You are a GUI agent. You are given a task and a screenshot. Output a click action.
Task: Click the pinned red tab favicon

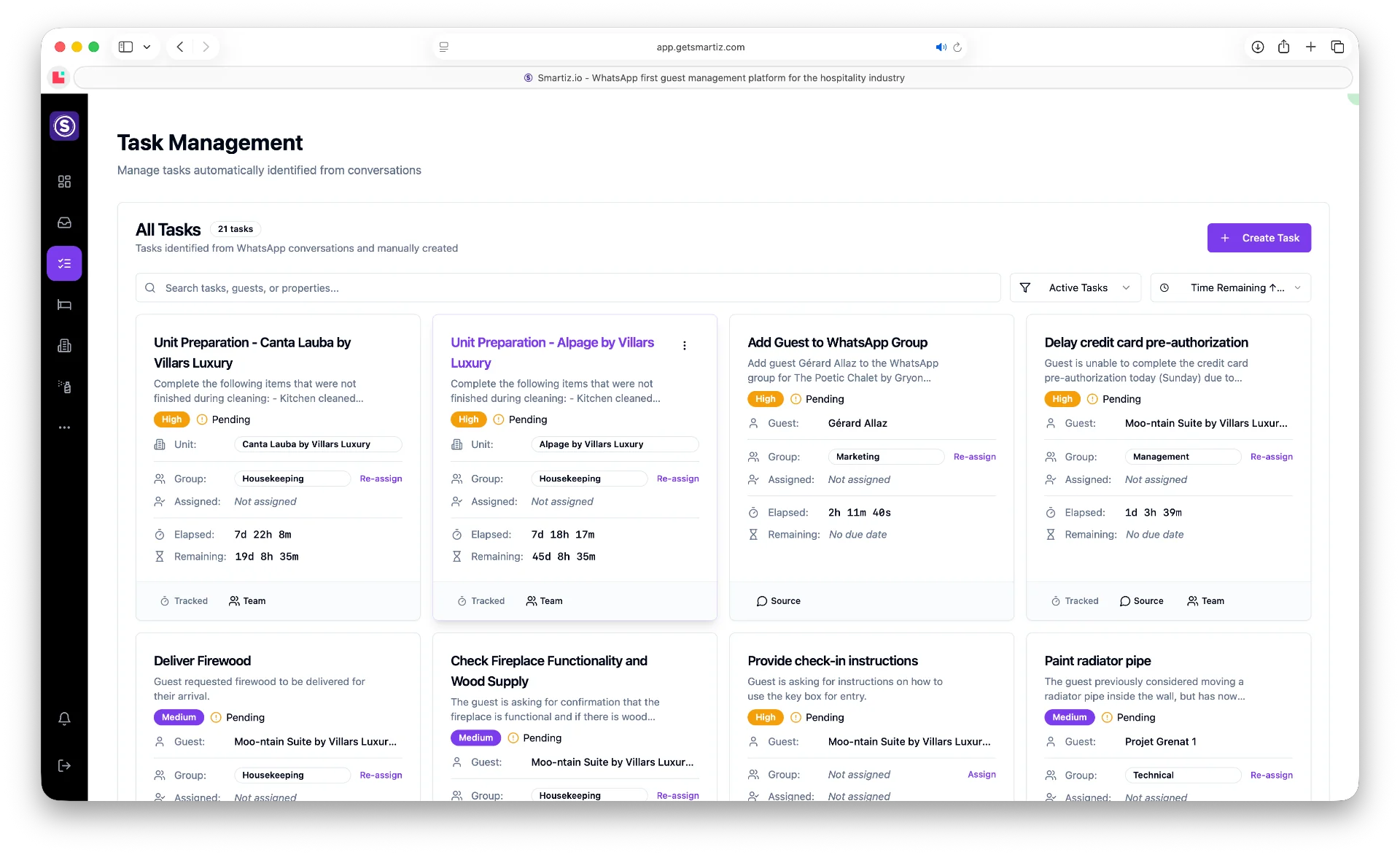58,77
